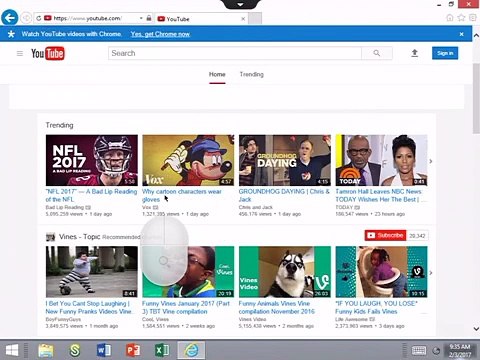
Task: Open NFL 2017 Bad Lip Reading thumbnail
Action: click(92, 160)
